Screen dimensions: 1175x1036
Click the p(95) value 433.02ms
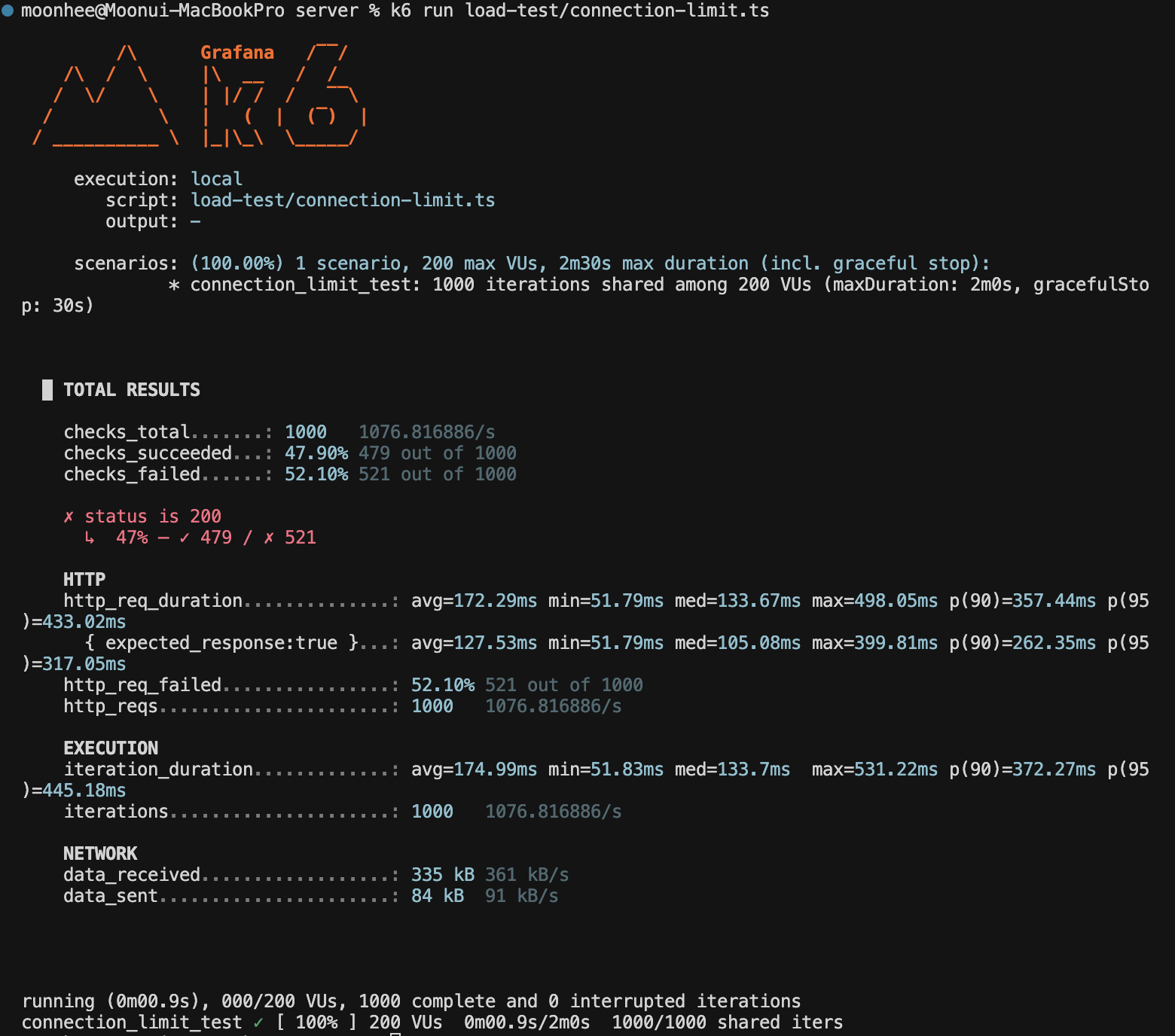(x=84, y=622)
